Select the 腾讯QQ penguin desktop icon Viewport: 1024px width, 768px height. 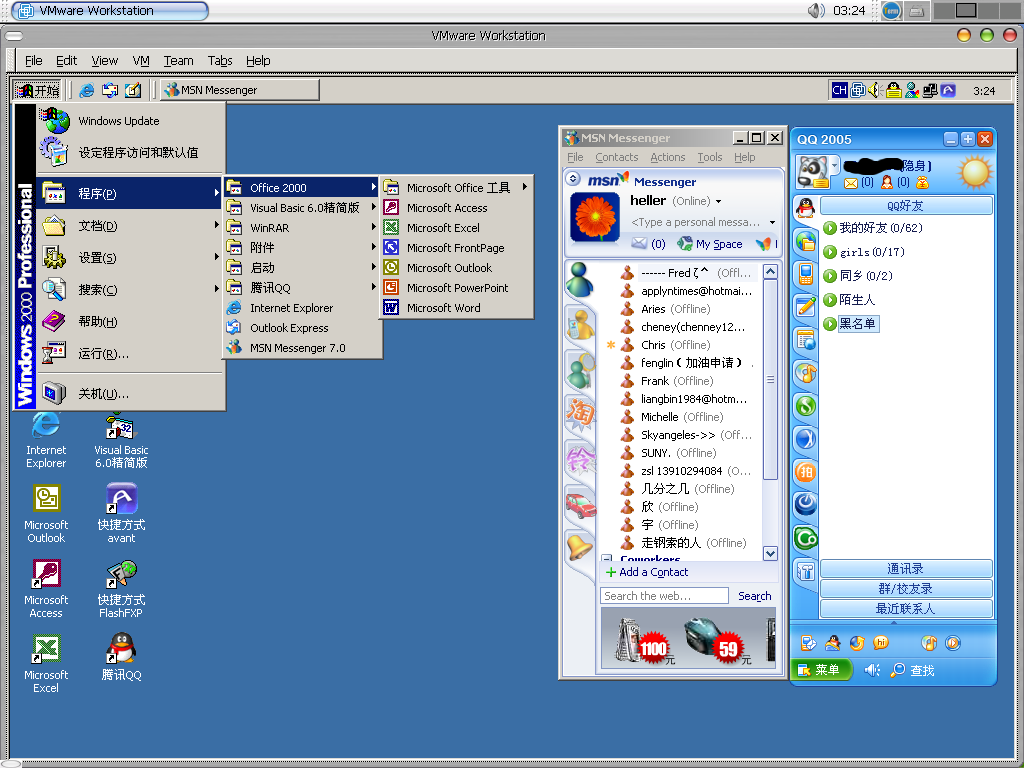[121, 657]
